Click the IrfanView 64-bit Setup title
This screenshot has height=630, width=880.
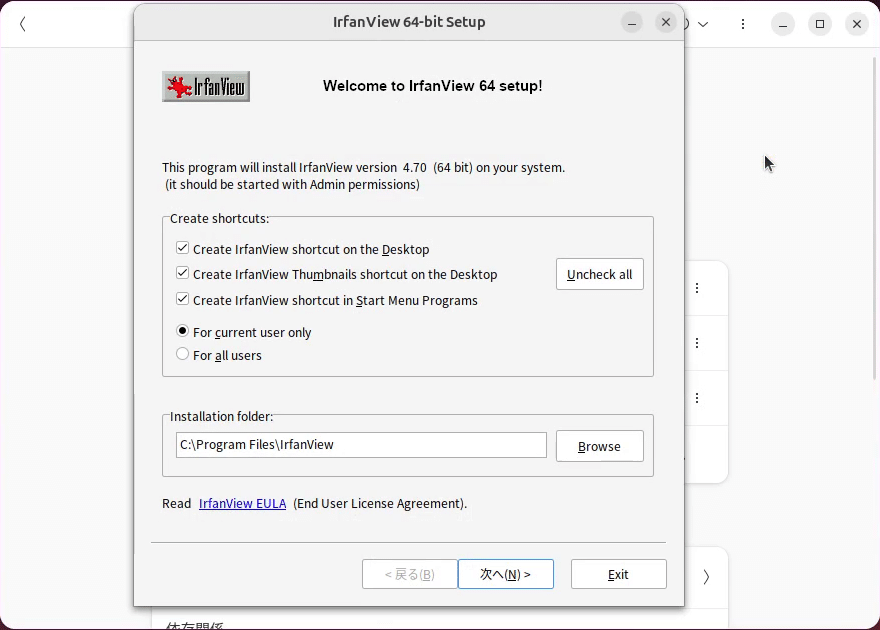tap(409, 22)
